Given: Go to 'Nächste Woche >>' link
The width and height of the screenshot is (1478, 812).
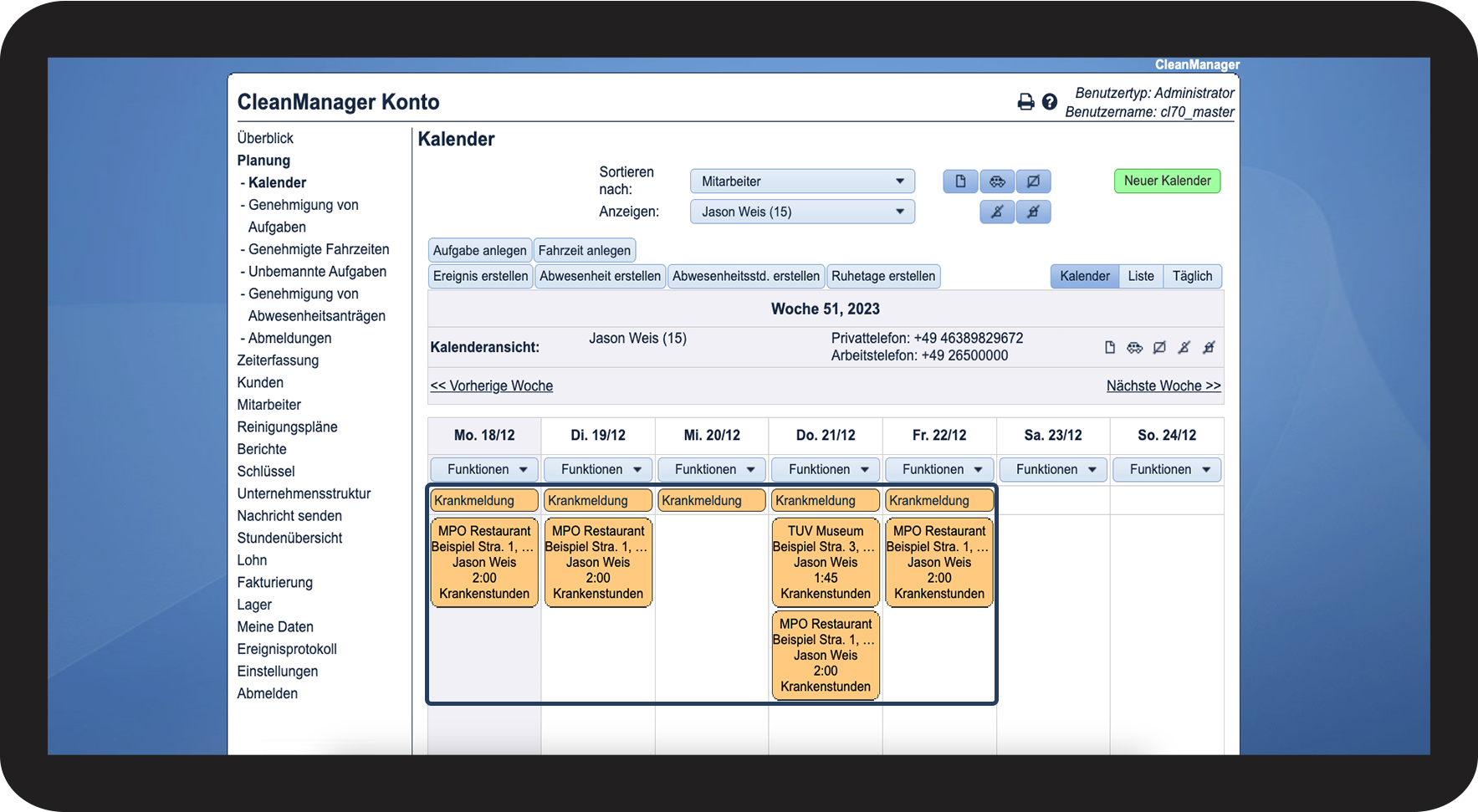Looking at the screenshot, I should pos(1163,386).
